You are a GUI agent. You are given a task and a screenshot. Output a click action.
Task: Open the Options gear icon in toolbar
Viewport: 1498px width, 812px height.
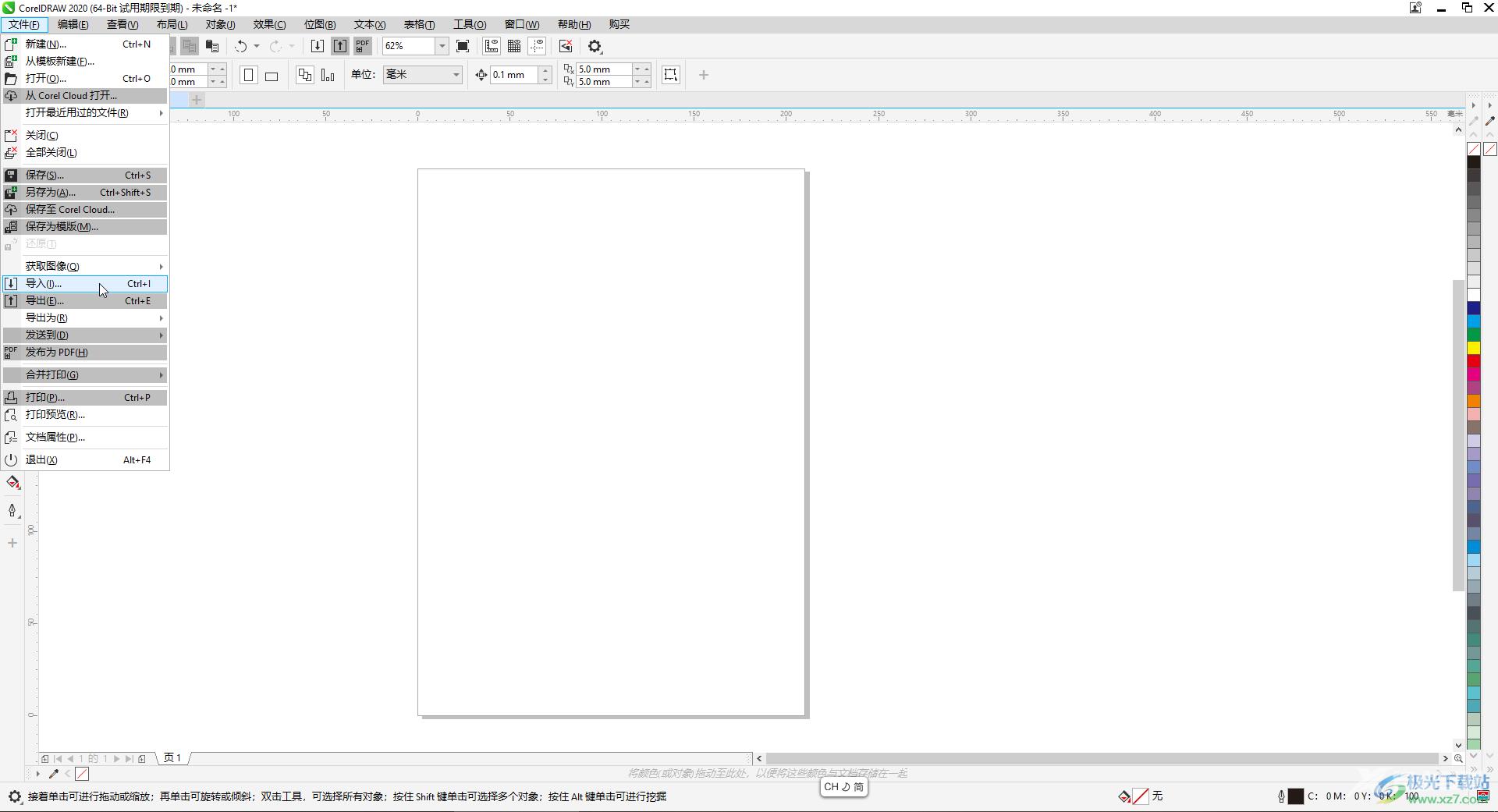coord(595,47)
